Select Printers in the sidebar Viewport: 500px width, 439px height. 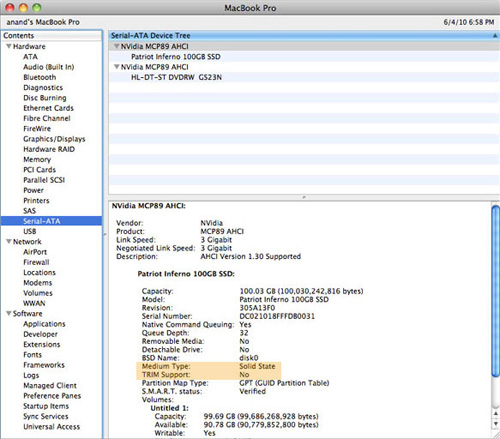[x=36, y=201]
